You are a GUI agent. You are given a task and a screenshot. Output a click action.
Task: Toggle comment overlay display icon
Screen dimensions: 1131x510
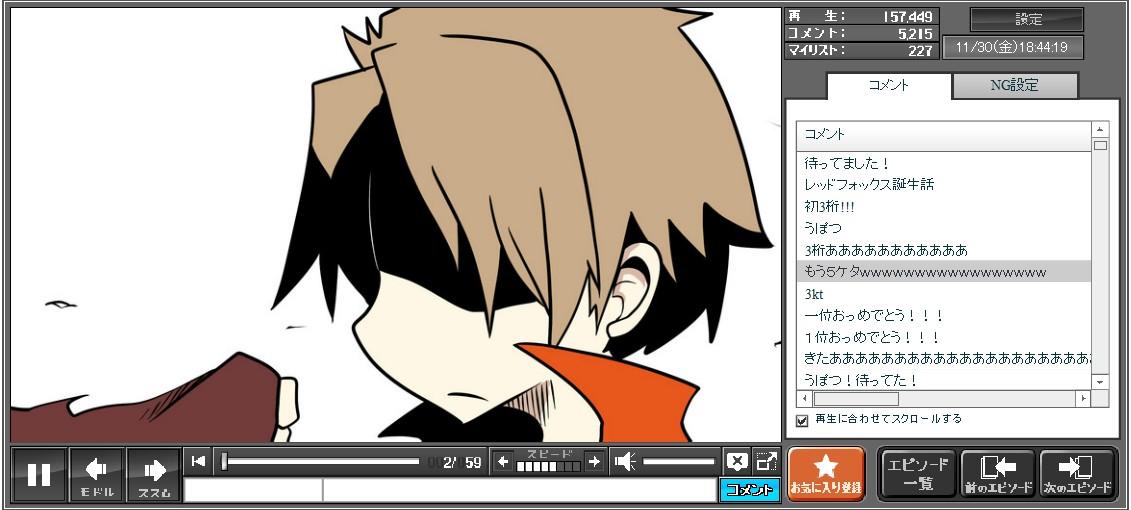[x=737, y=461]
